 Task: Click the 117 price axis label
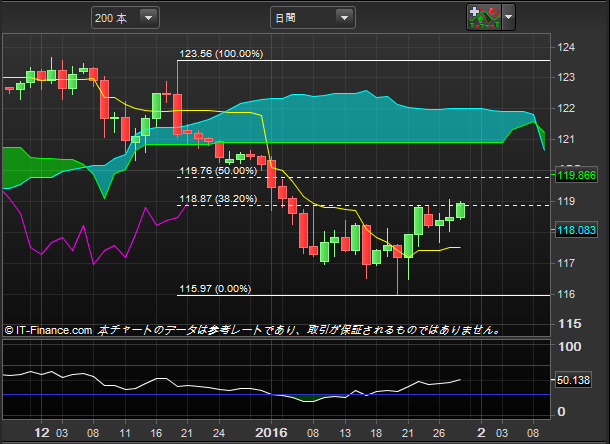tap(566, 263)
